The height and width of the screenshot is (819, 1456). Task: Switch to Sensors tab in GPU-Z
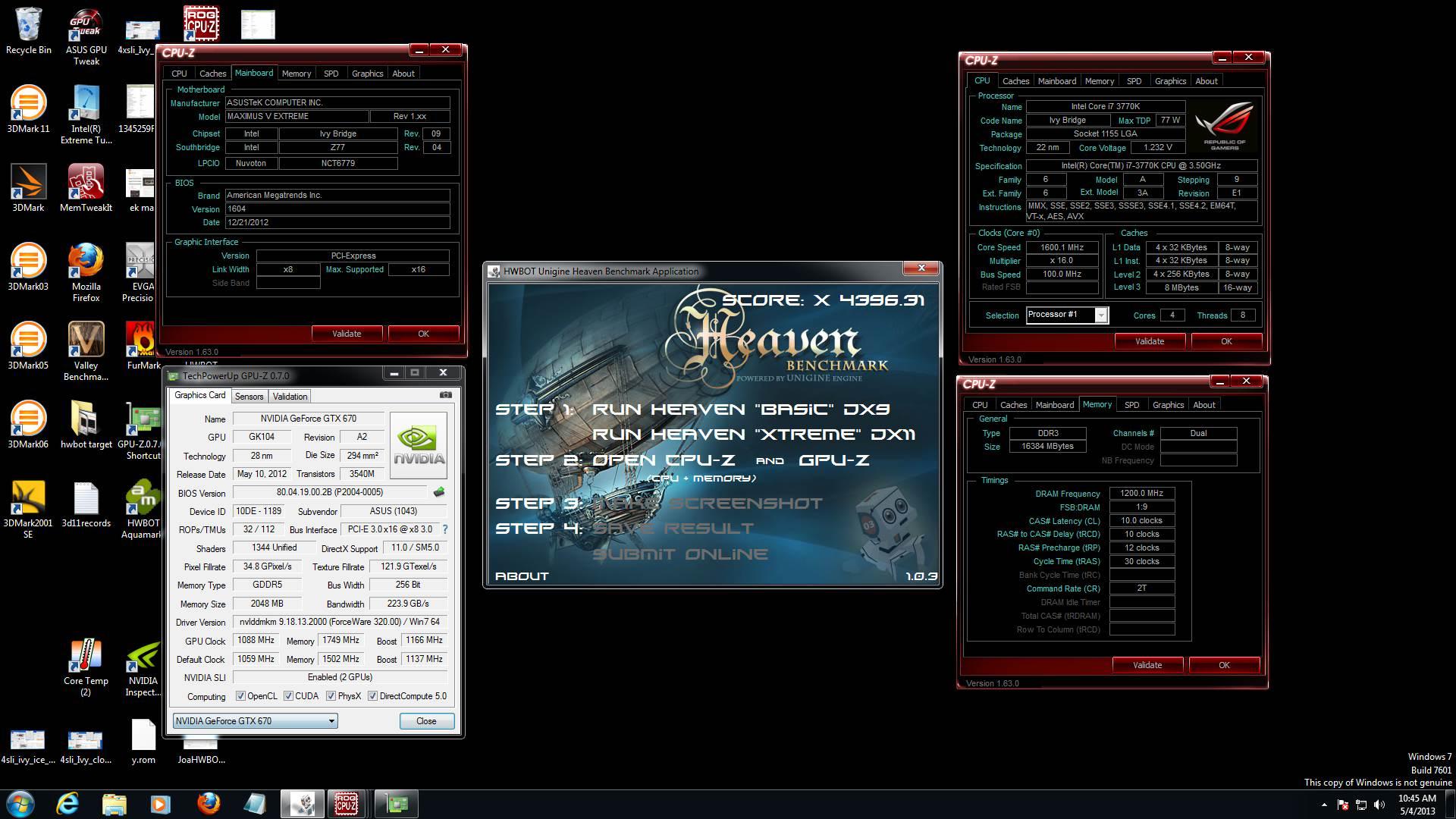249,396
